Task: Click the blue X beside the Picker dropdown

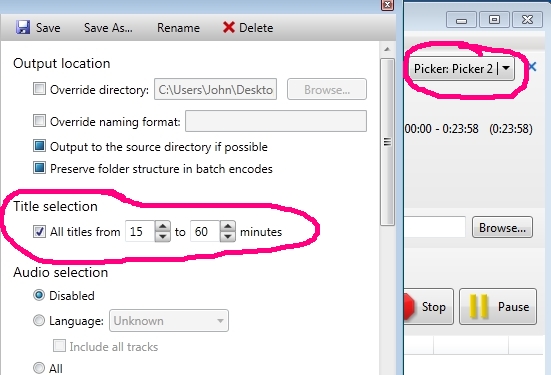Action: (x=532, y=66)
